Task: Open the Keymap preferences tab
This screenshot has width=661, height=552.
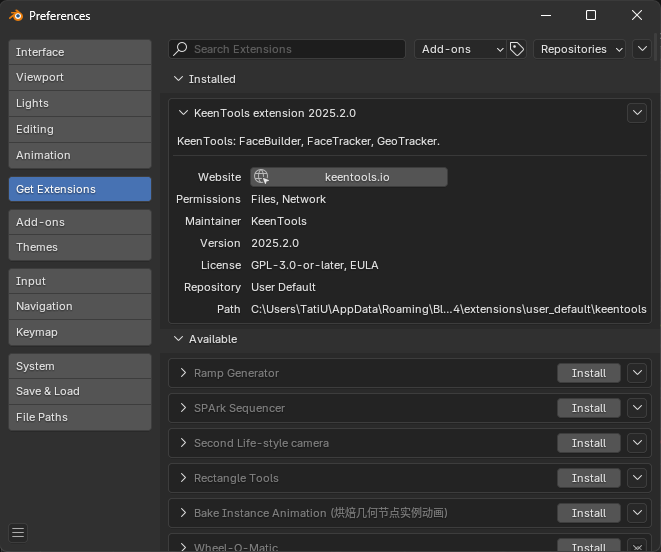Action: click(x=80, y=332)
